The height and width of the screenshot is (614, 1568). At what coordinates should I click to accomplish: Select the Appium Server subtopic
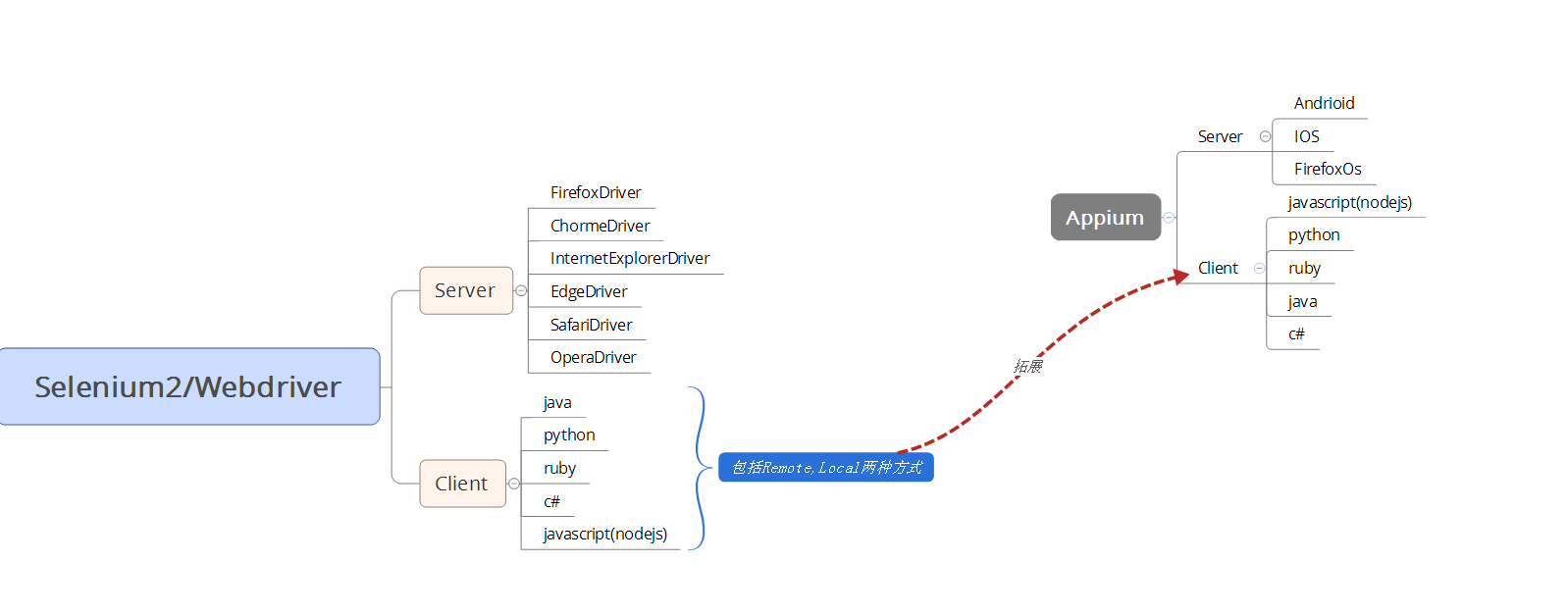point(1220,136)
